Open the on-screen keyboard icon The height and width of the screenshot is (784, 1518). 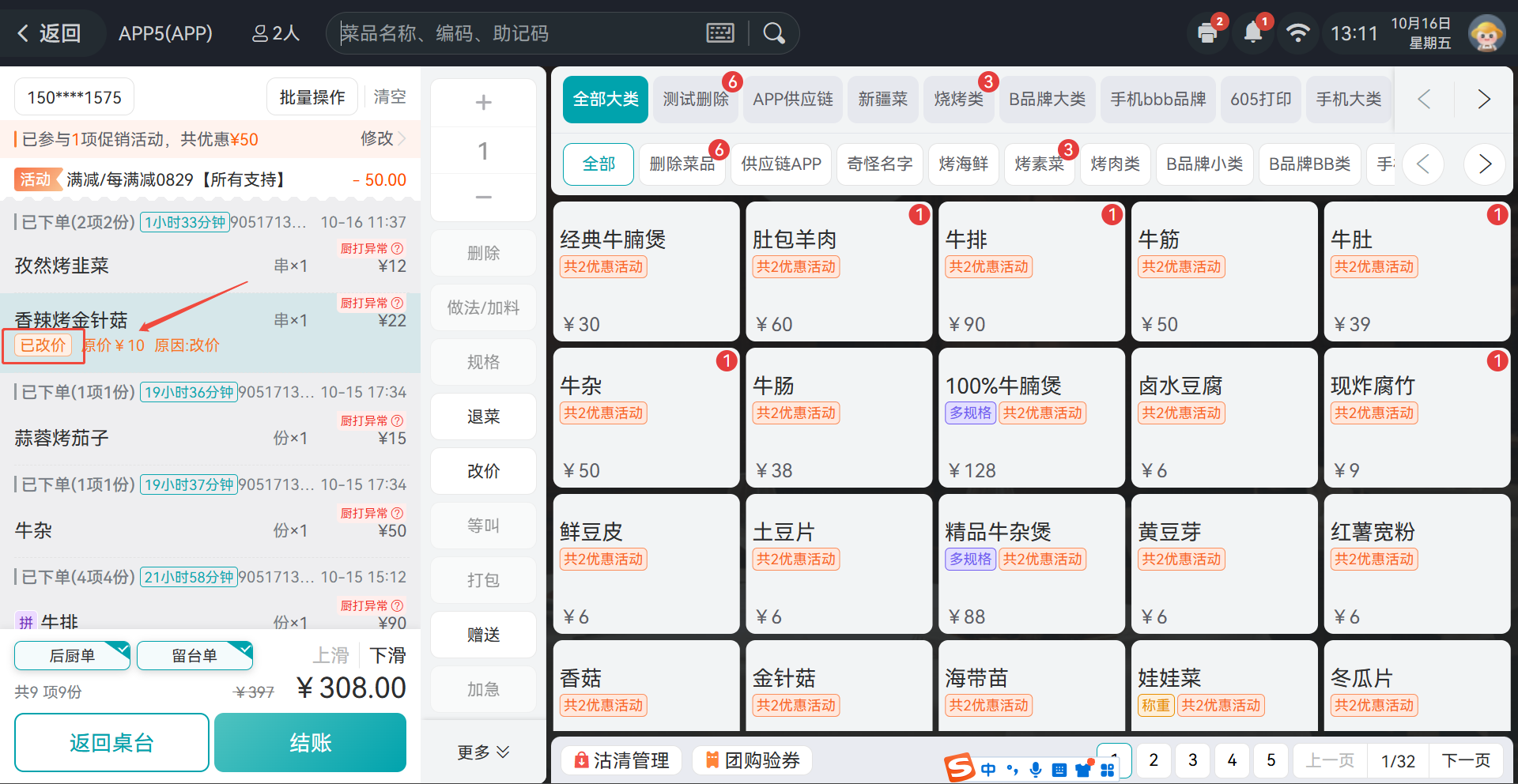[x=720, y=33]
